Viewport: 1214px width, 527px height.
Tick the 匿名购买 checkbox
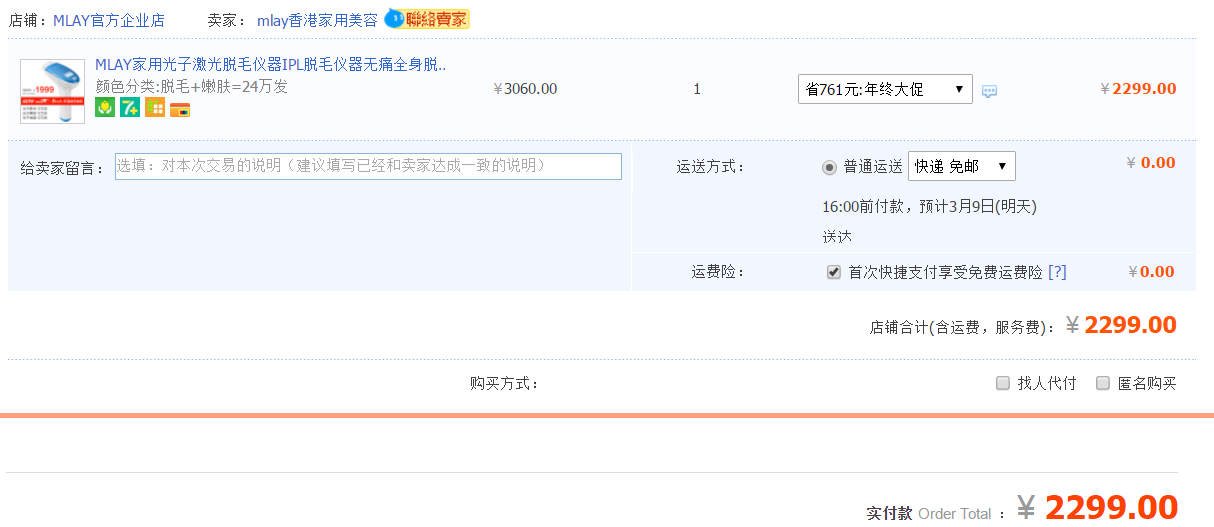[1103, 383]
